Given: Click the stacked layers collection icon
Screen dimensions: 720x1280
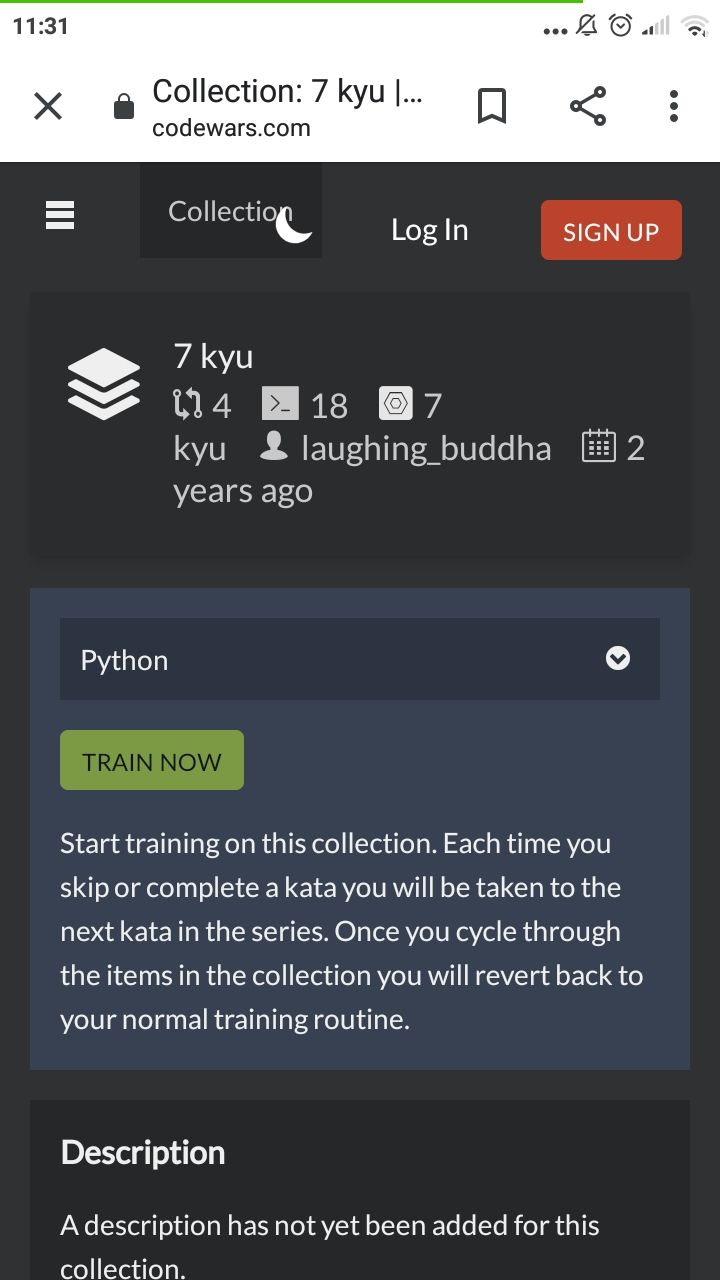Looking at the screenshot, I should tap(104, 384).
